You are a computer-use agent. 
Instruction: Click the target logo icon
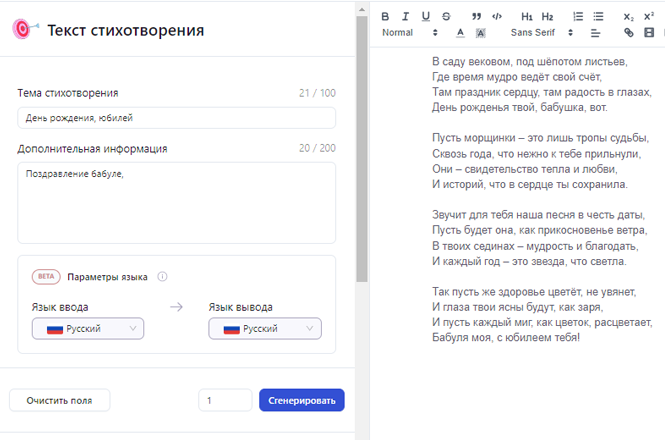click(x=25, y=29)
